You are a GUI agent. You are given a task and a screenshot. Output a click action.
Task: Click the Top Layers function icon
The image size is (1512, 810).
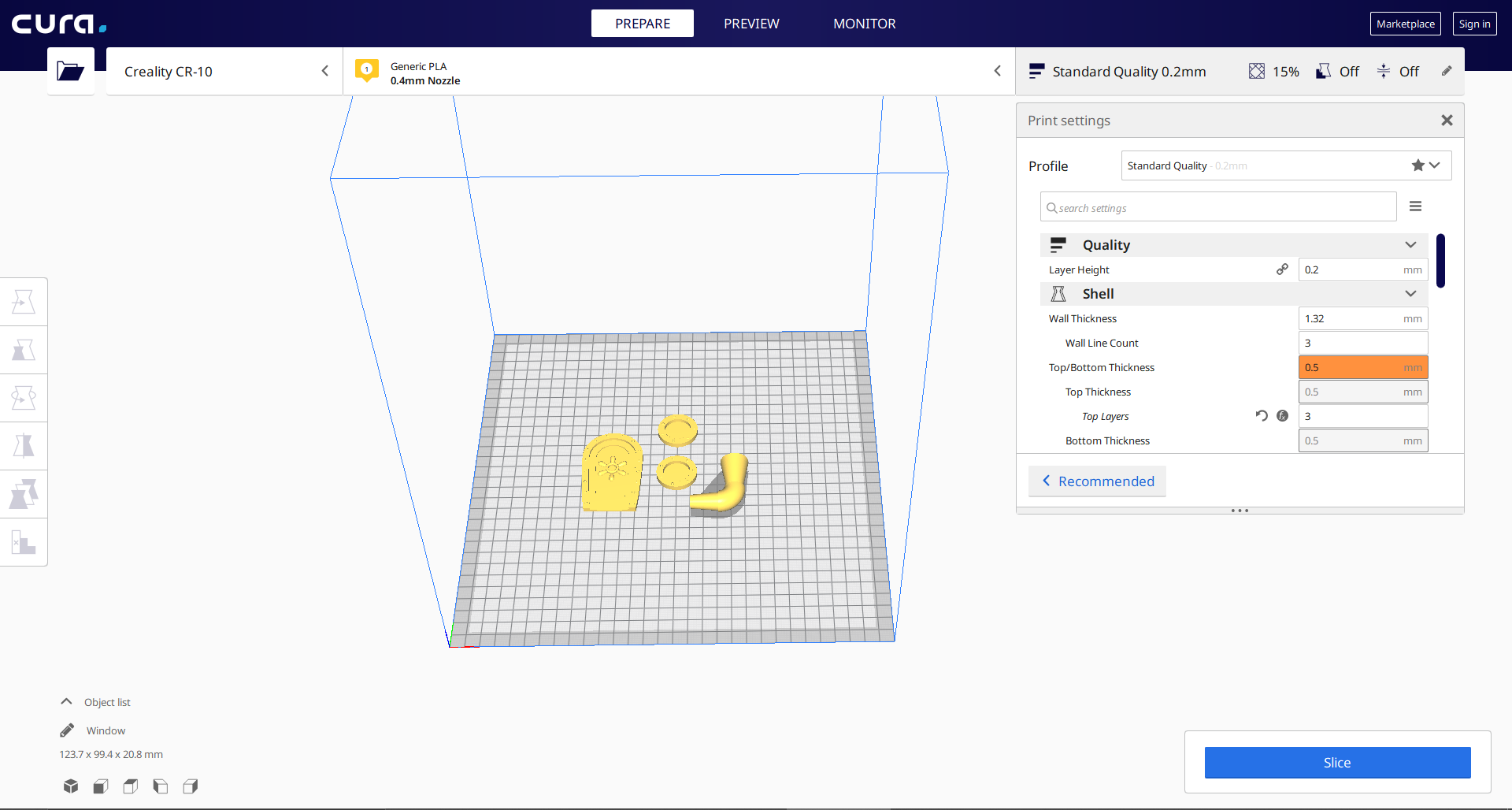pos(1283,416)
